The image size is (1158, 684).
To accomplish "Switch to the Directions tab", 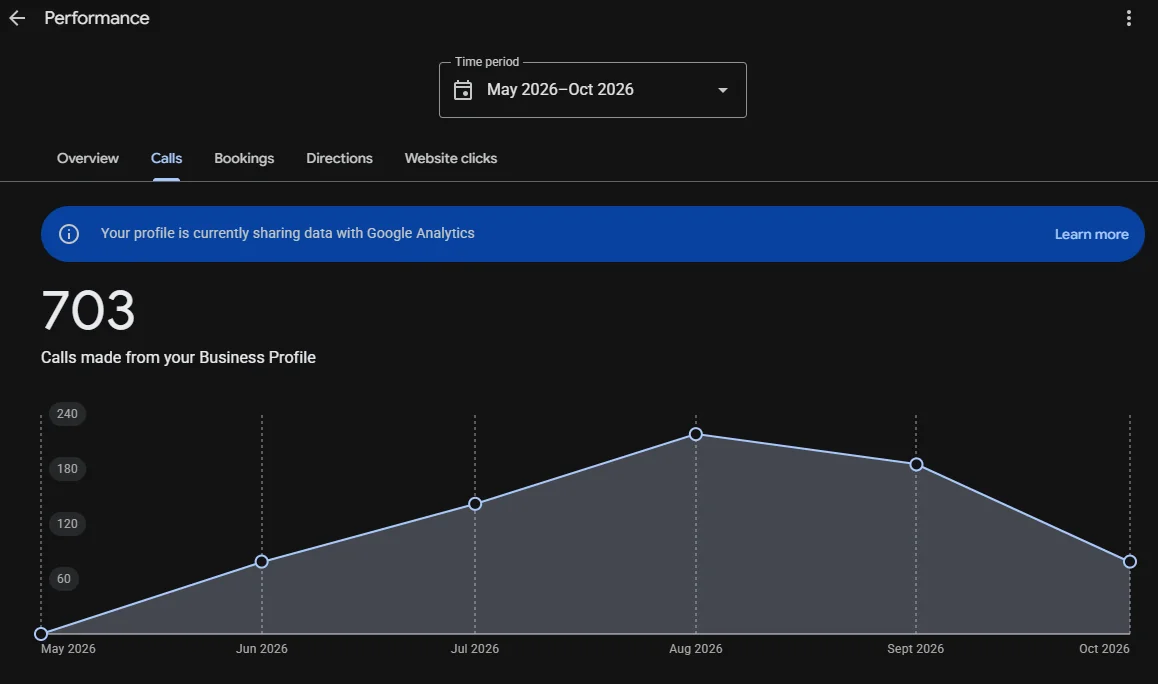I will (x=339, y=158).
